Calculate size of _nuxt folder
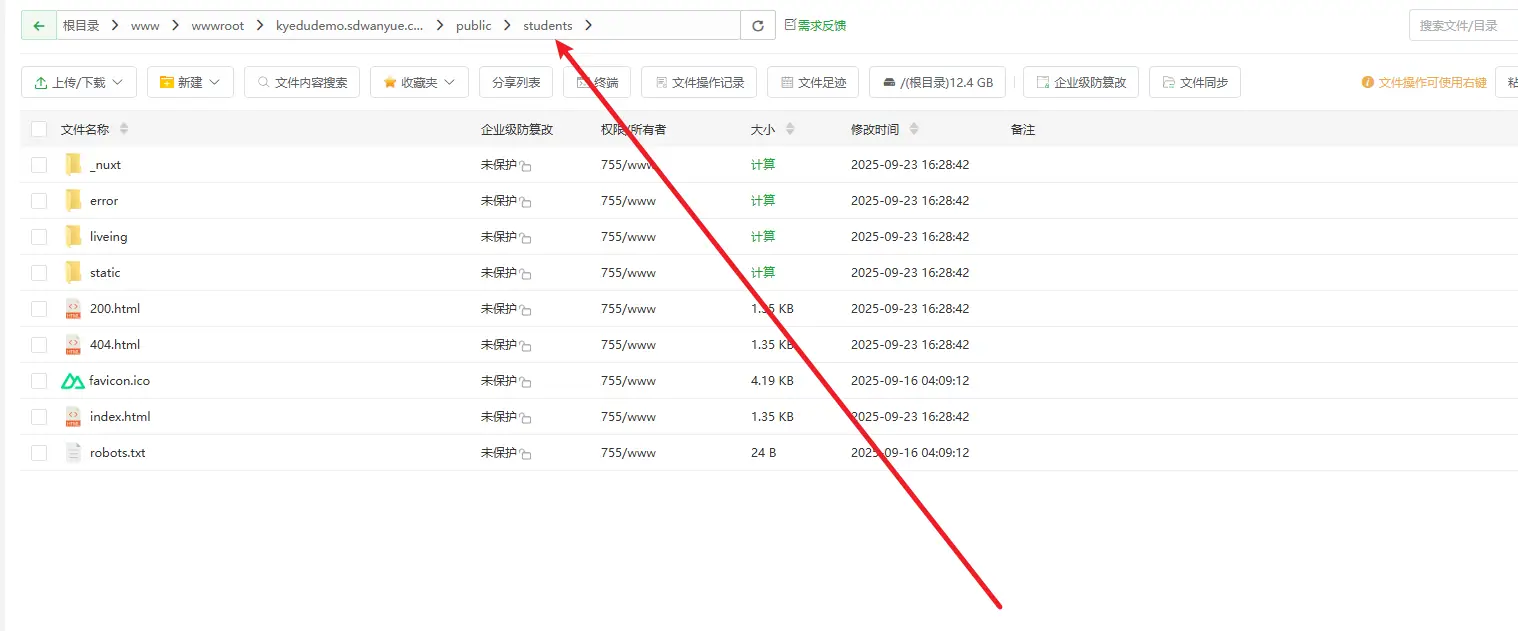The width and height of the screenshot is (1518, 631). tap(763, 165)
